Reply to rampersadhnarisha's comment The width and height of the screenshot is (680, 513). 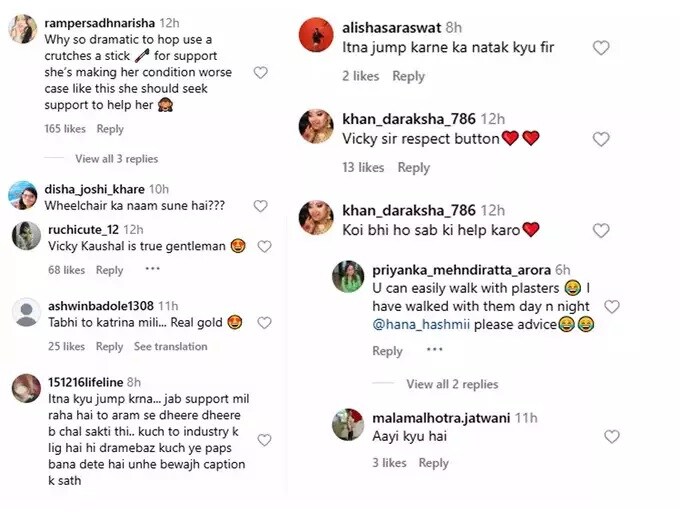pos(110,129)
